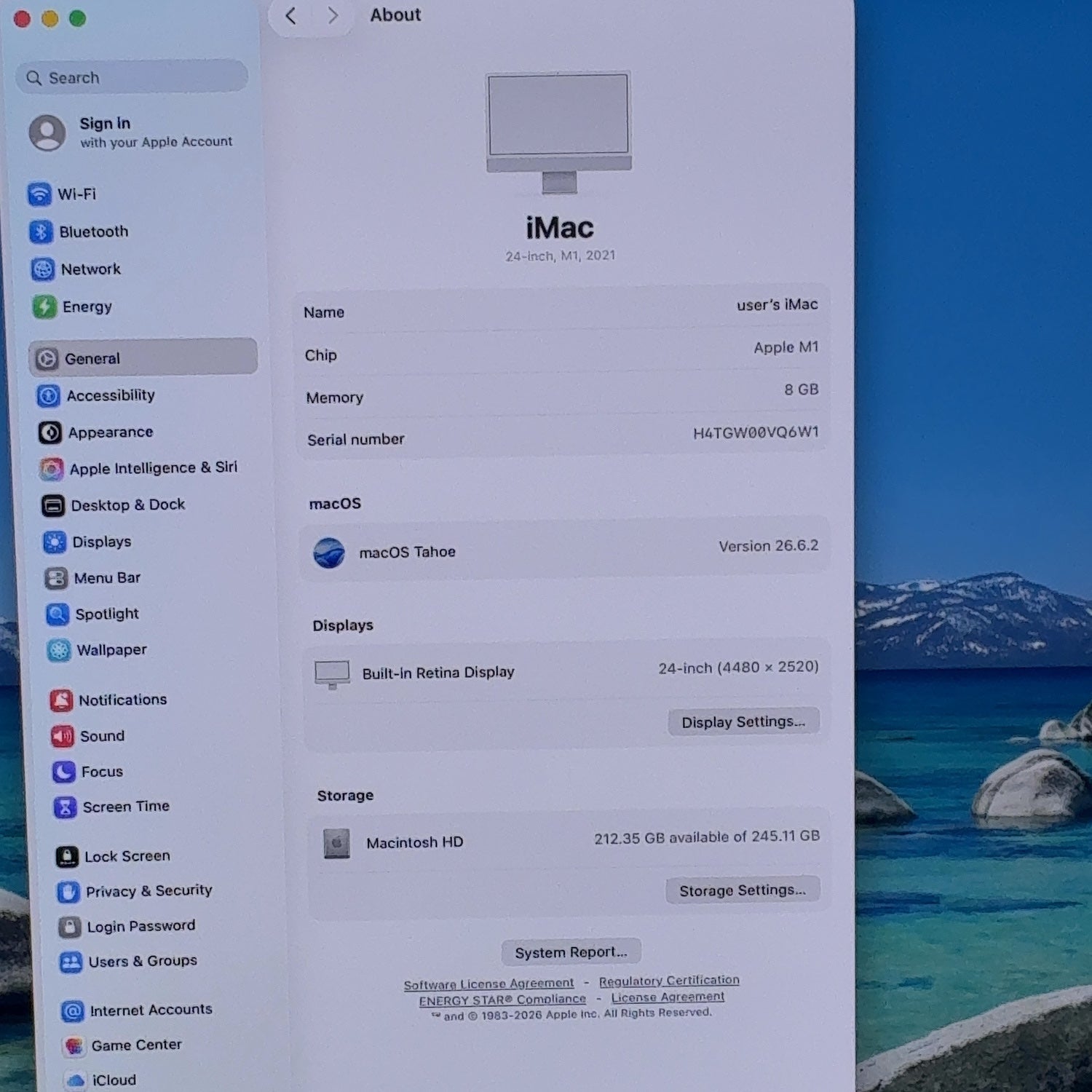Open the Software License Agreement link

coord(488,984)
